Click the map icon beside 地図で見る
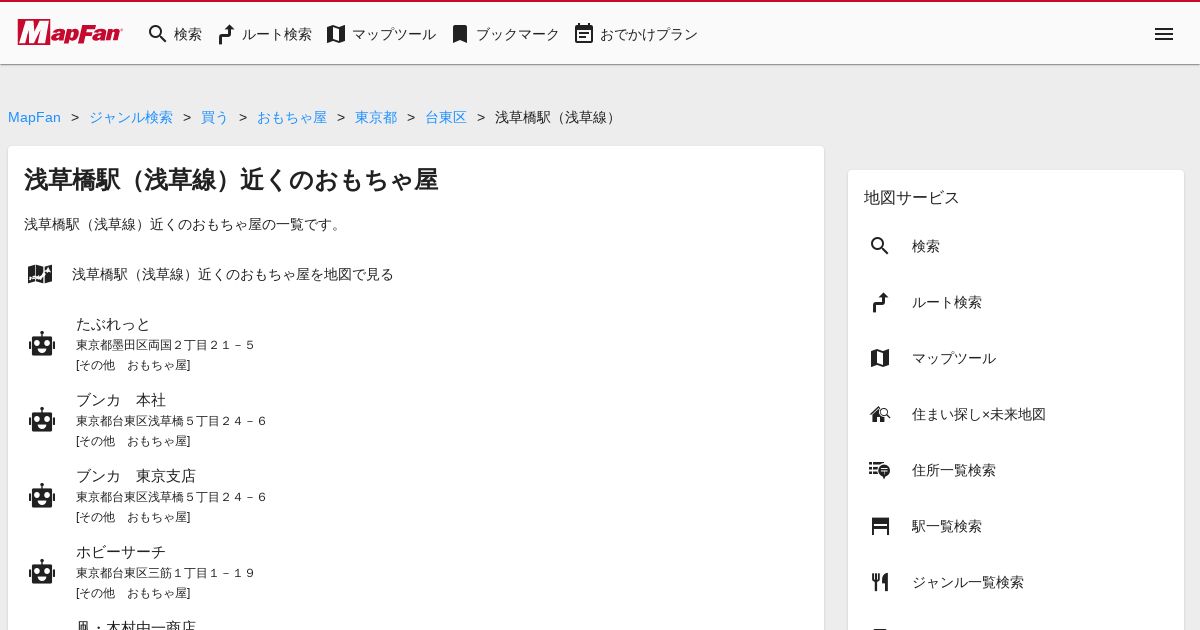The height and width of the screenshot is (630, 1200). [x=40, y=274]
